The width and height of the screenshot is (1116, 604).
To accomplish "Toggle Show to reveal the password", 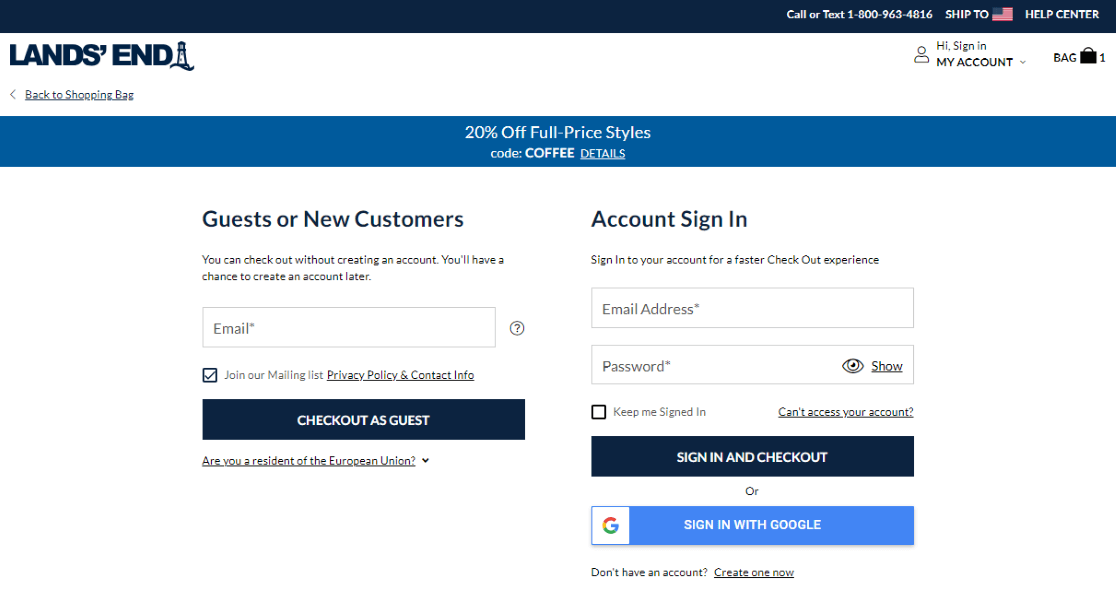I will tap(886, 365).
